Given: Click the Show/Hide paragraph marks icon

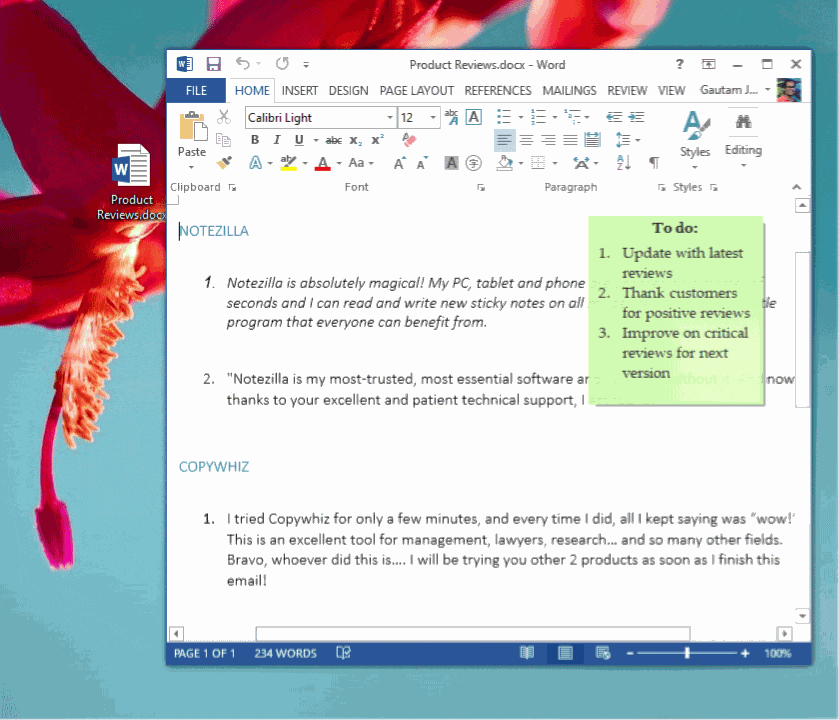Looking at the screenshot, I should (x=654, y=163).
